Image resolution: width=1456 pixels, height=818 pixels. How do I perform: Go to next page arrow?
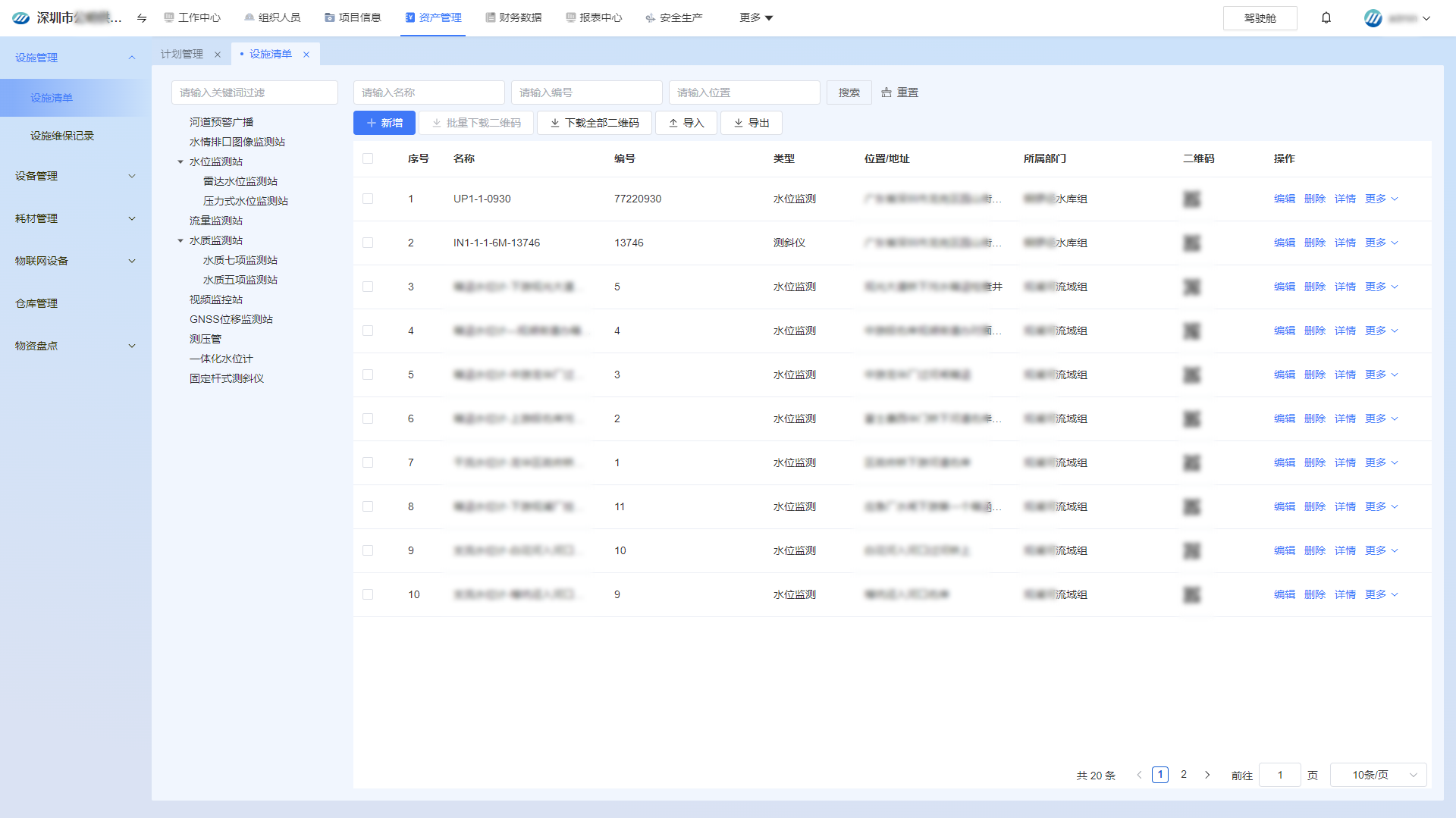[1207, 775]
